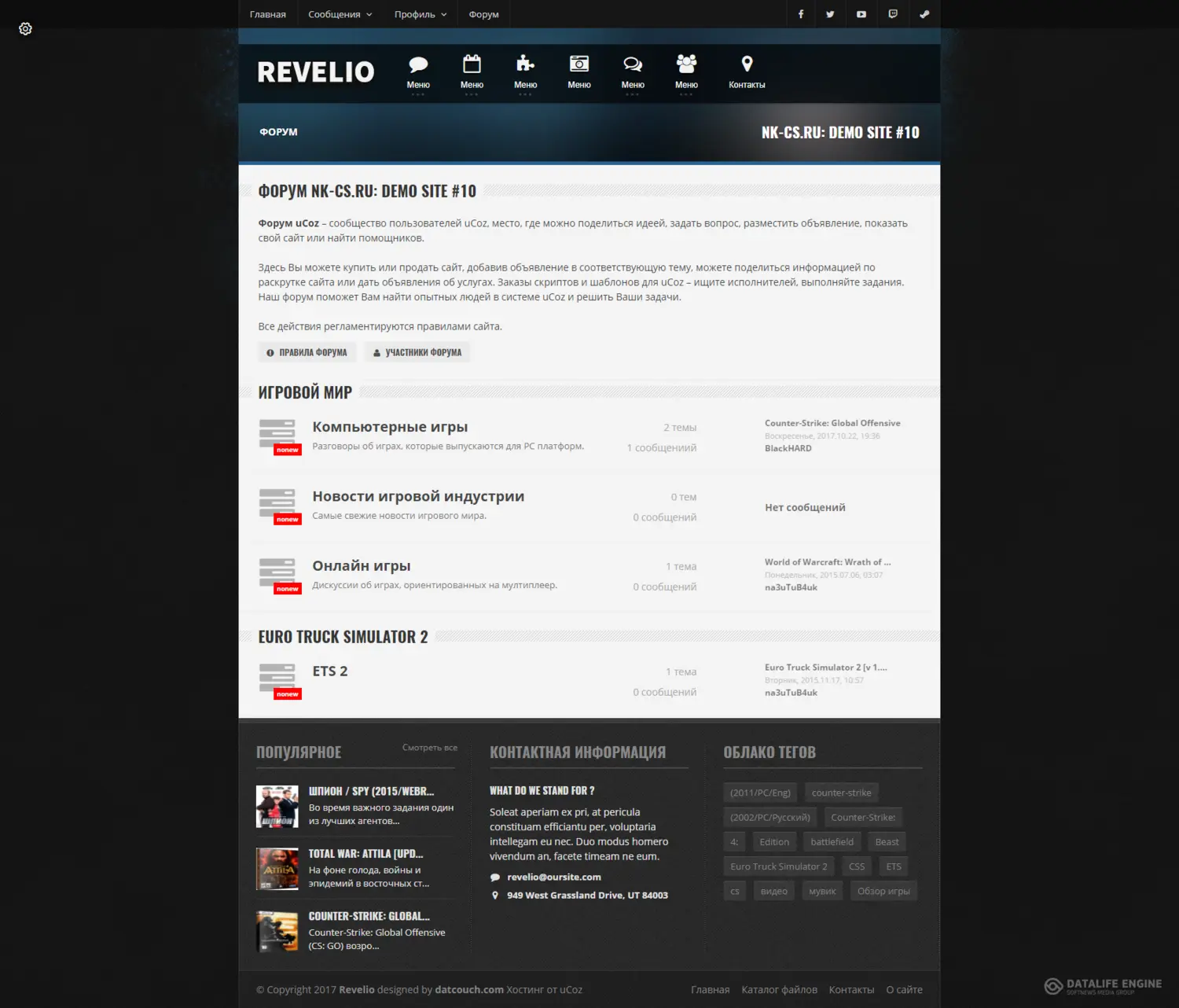Select the Beast tag
The height and width of the screenshot is (1008, 1179).
pyautogui.click(x=887, y=842)
